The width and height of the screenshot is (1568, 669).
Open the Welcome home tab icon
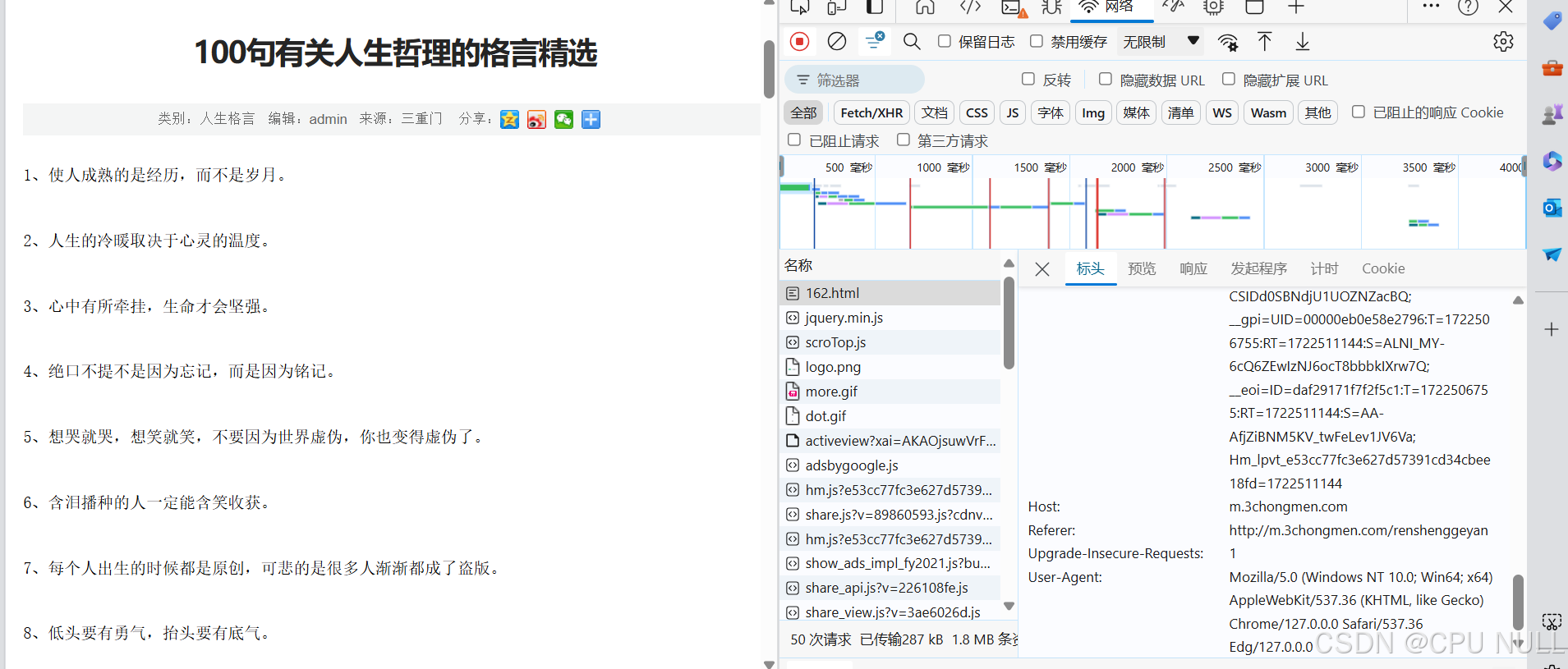click(926, 7)
